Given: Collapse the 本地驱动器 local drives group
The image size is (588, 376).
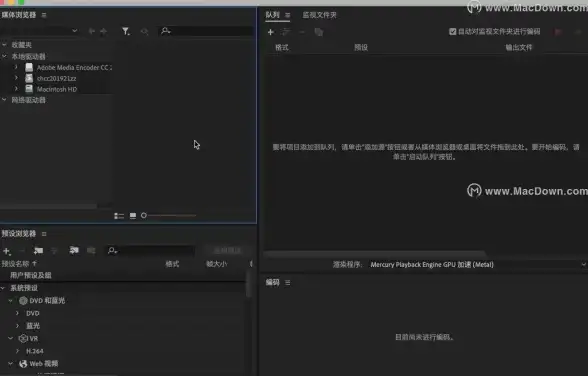Looking at the screenshot, I should pyautogui.click(x=4, y=56).
